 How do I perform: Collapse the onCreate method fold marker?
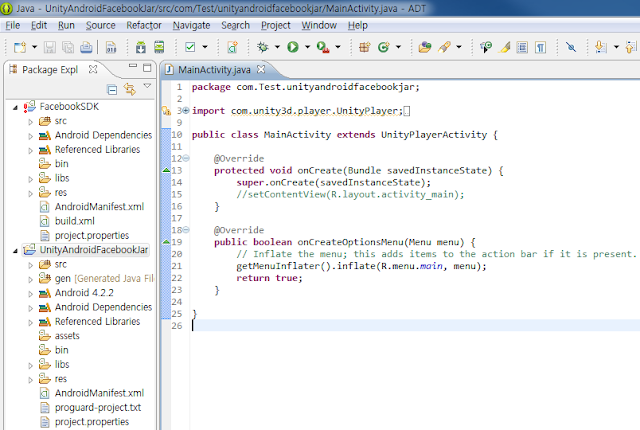click(186, 158)
